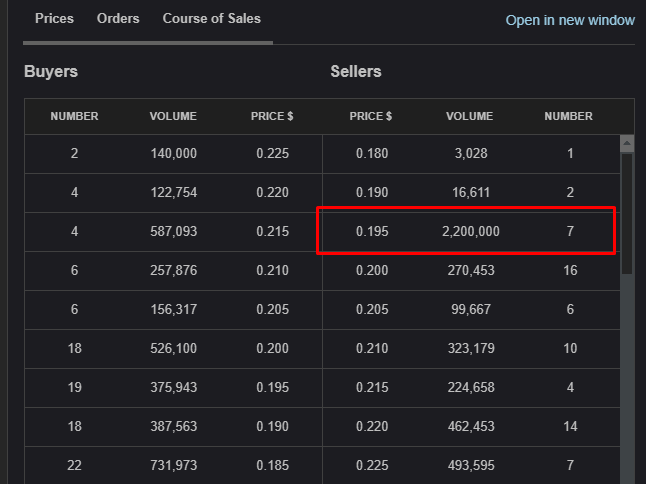This screenshot has height=484, width=646.
Task: Select the Course of Sales tab
Action: click(211, 19)
